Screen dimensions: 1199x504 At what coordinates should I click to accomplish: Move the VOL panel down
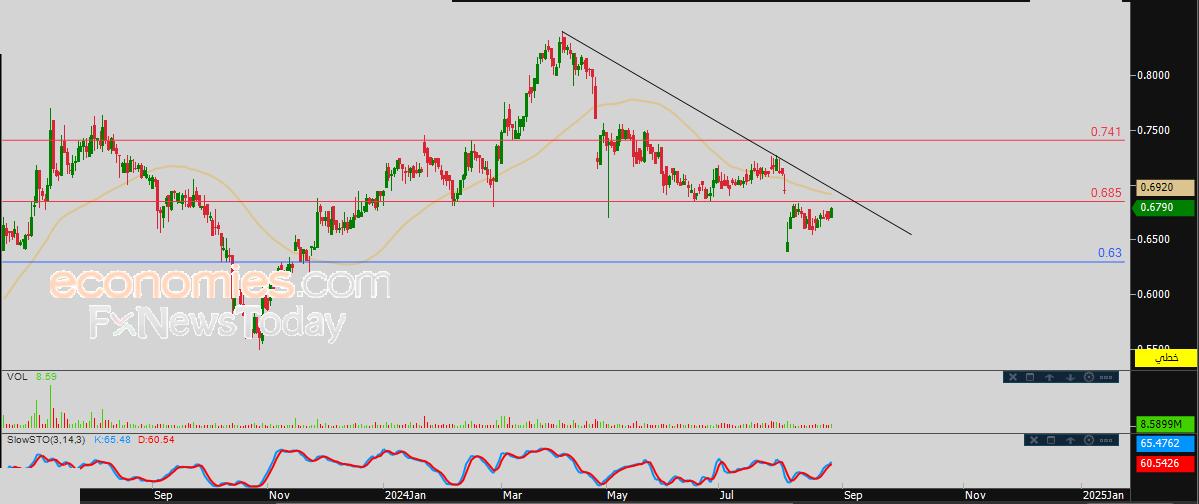(1069, 377)
